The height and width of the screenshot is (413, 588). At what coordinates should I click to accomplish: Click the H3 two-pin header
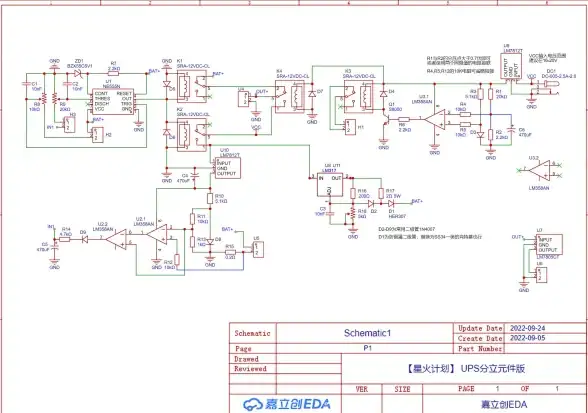69,125
